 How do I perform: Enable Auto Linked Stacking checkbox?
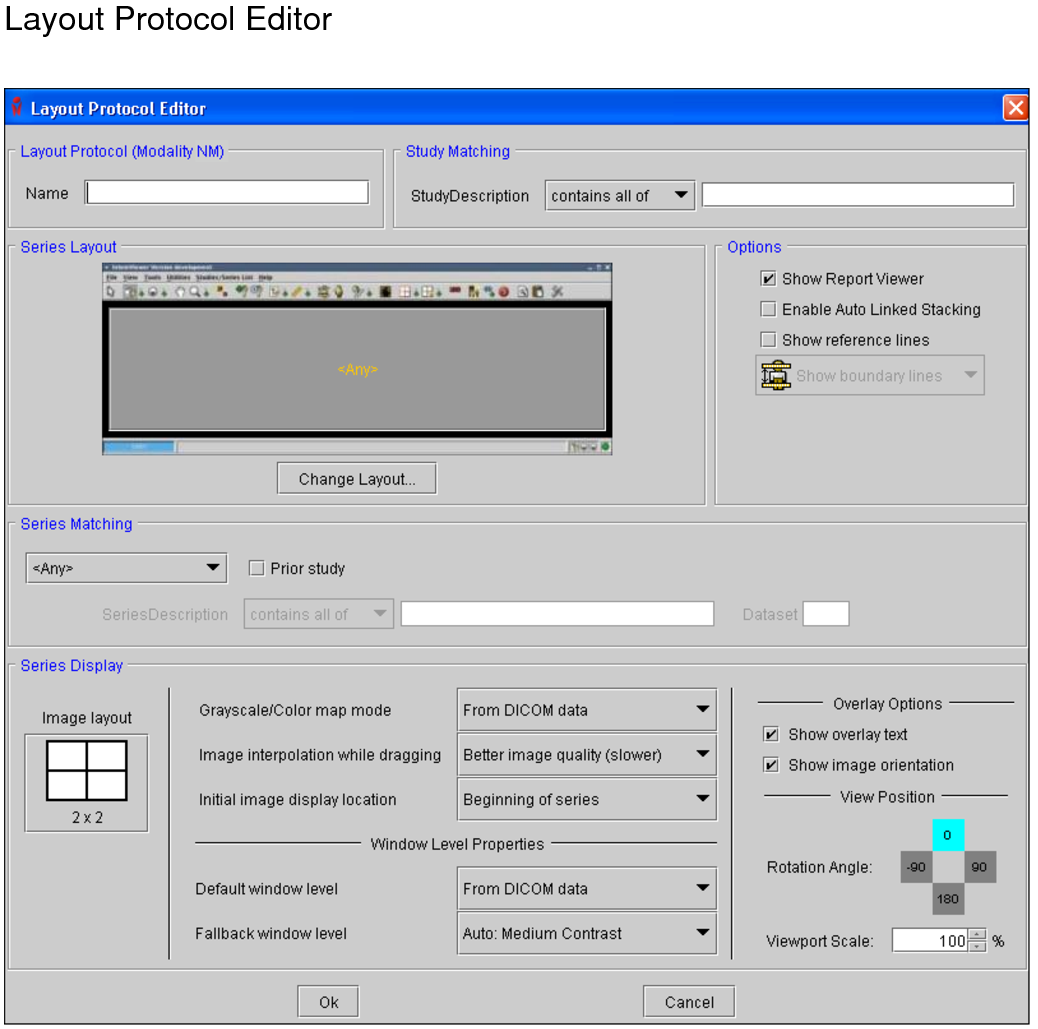(768, 310)
